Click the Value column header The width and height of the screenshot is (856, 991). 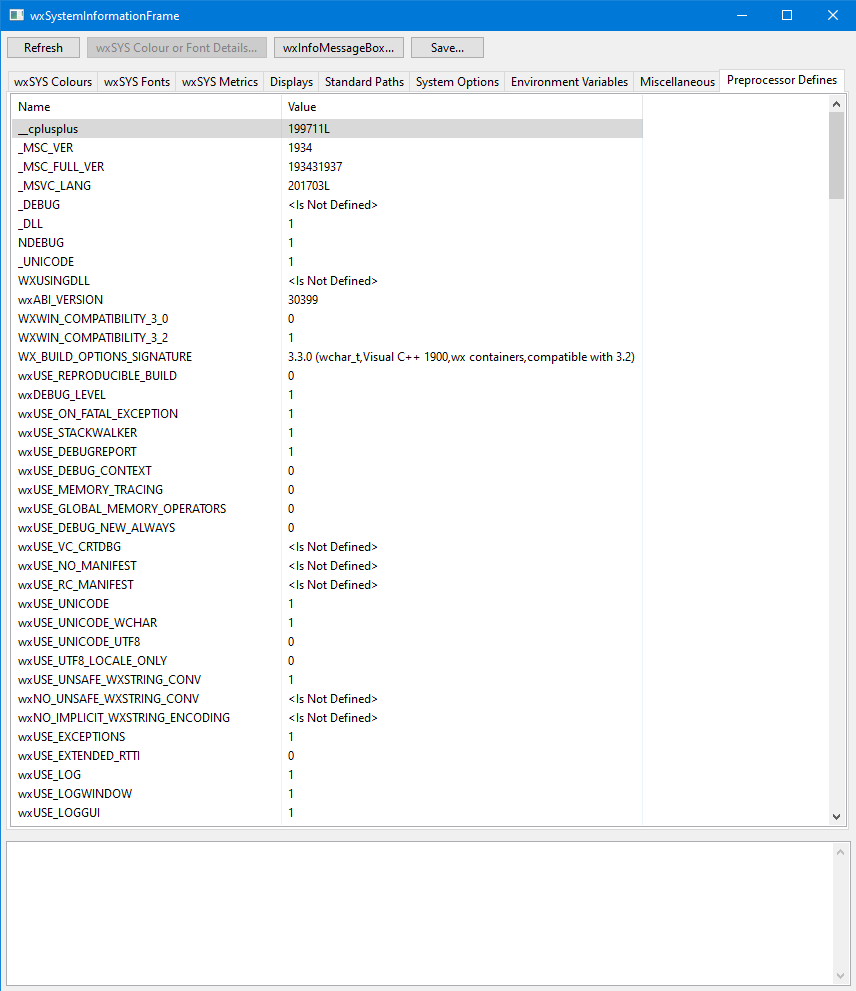click(462, 107)
